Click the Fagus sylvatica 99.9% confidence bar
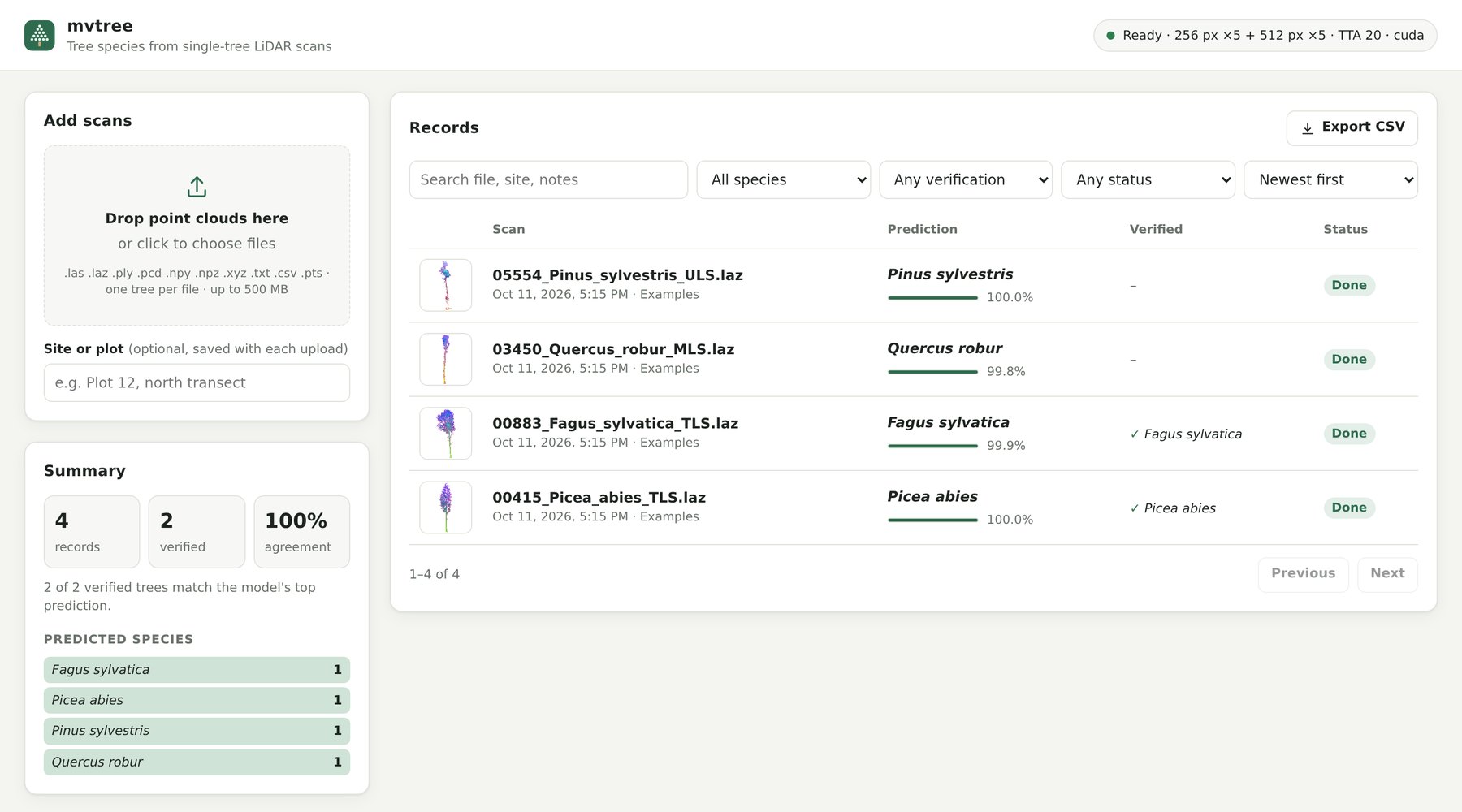Image resolution: width=1462 pixels, height=812 pixels. 932,446
